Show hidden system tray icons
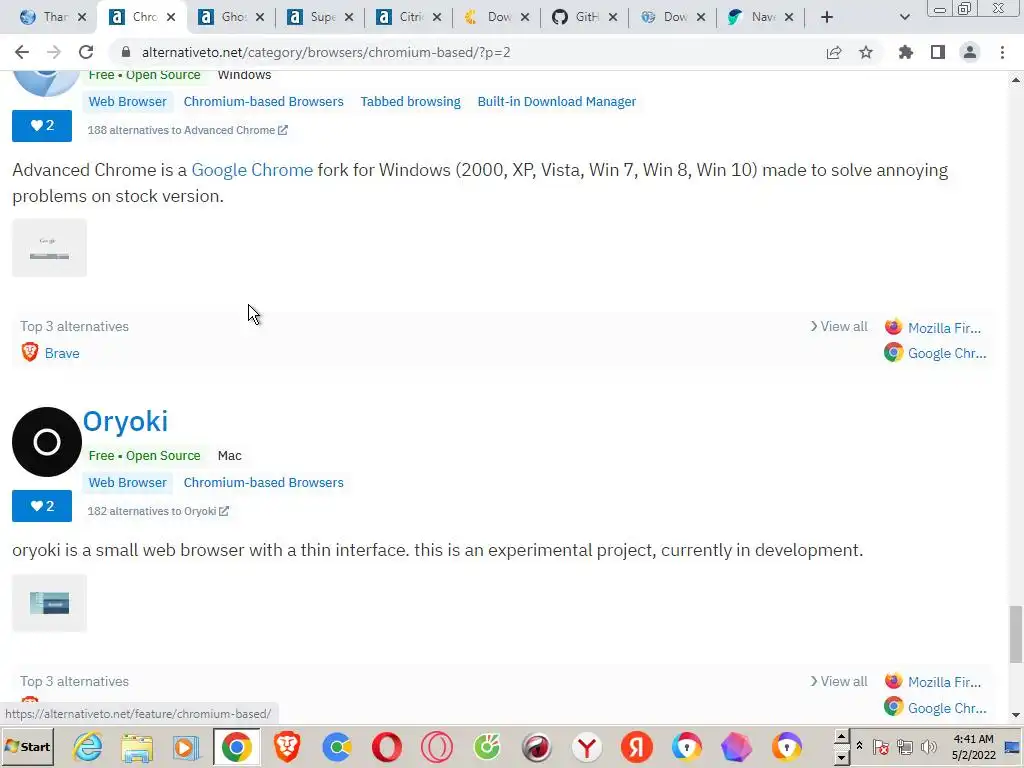The image size is (1024, 768). pyautogui.click(x=859, y=746)
